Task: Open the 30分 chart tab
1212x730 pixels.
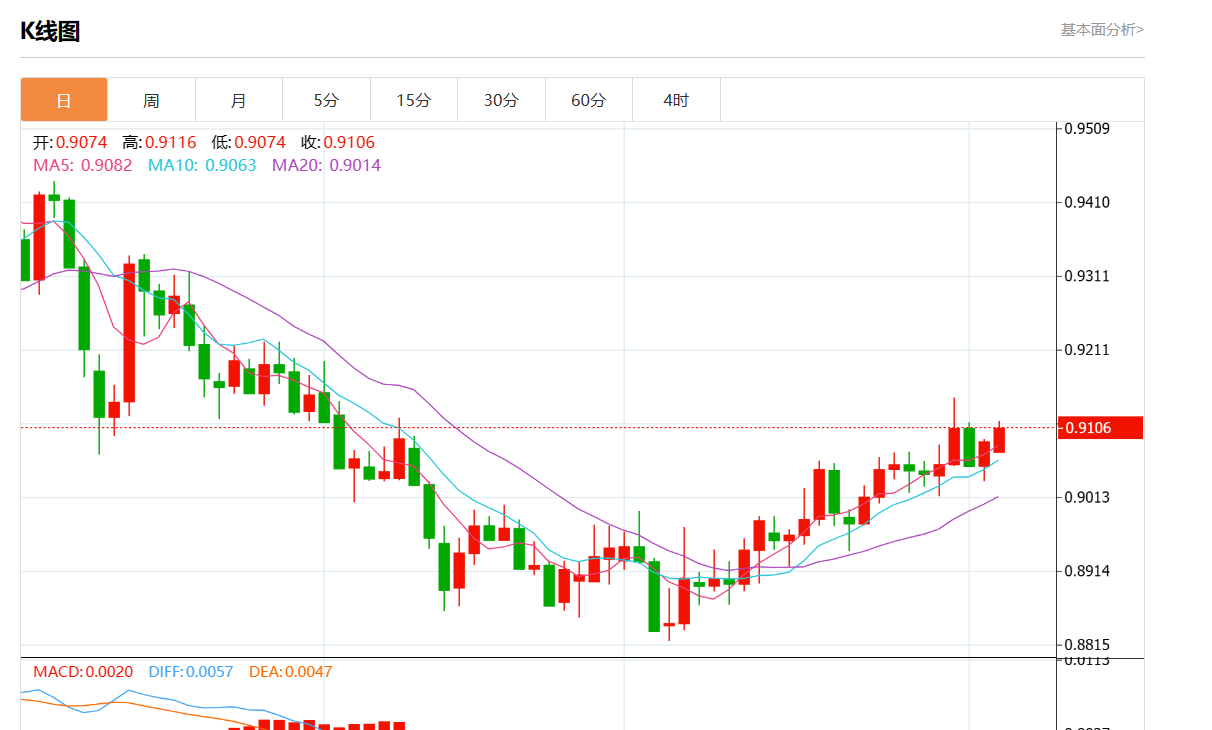Action: click(501, 100)
